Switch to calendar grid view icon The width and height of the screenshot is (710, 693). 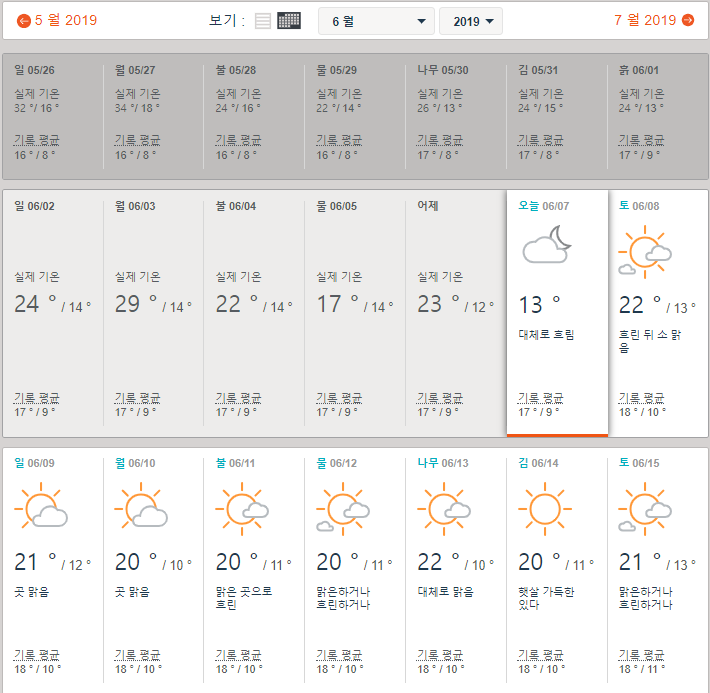tap(289, 21)
